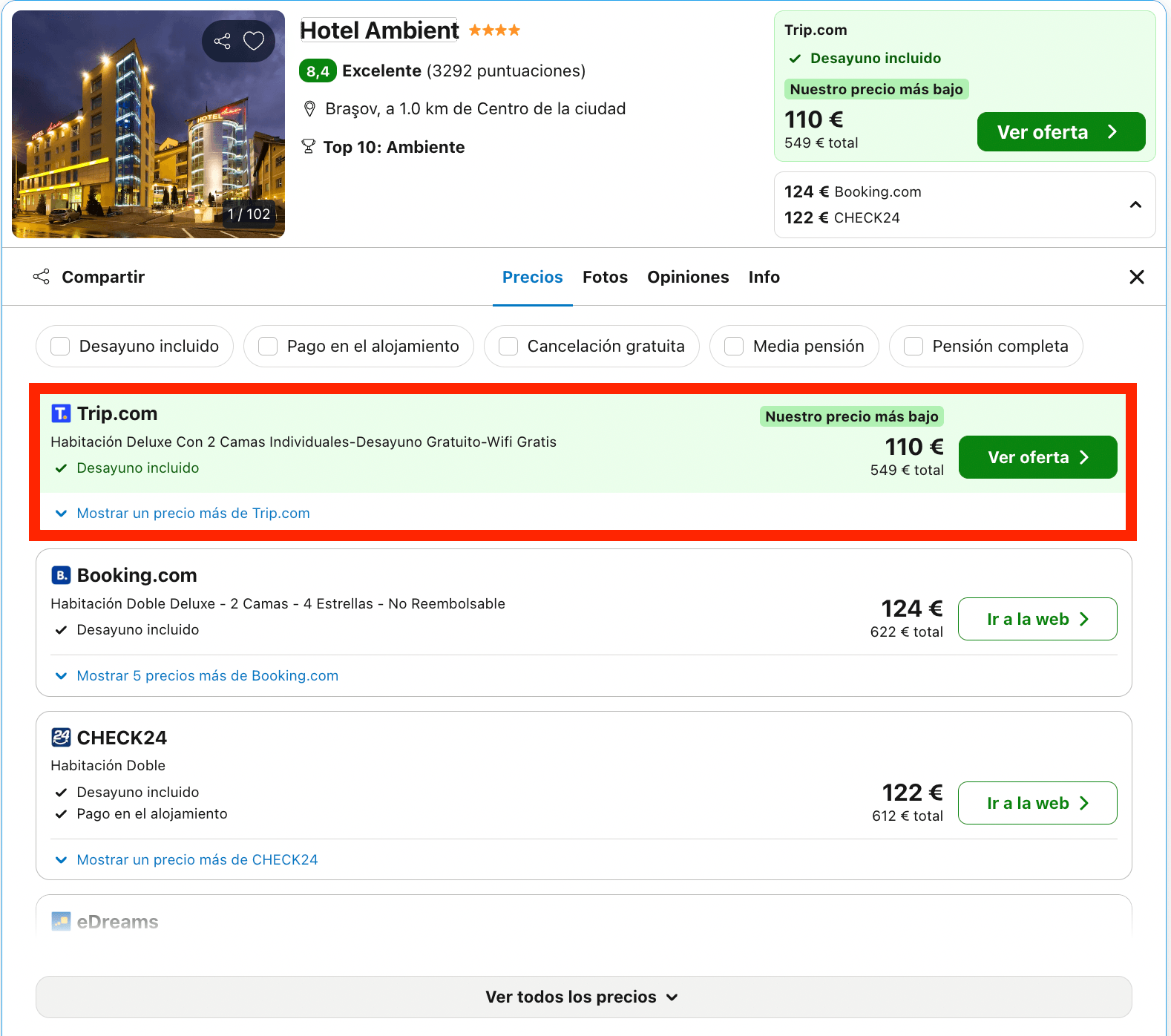Image resolution: width=1171 pixels, height=1036 pixels.
Task: Open the Fotos tab
Action: (605, 277)
